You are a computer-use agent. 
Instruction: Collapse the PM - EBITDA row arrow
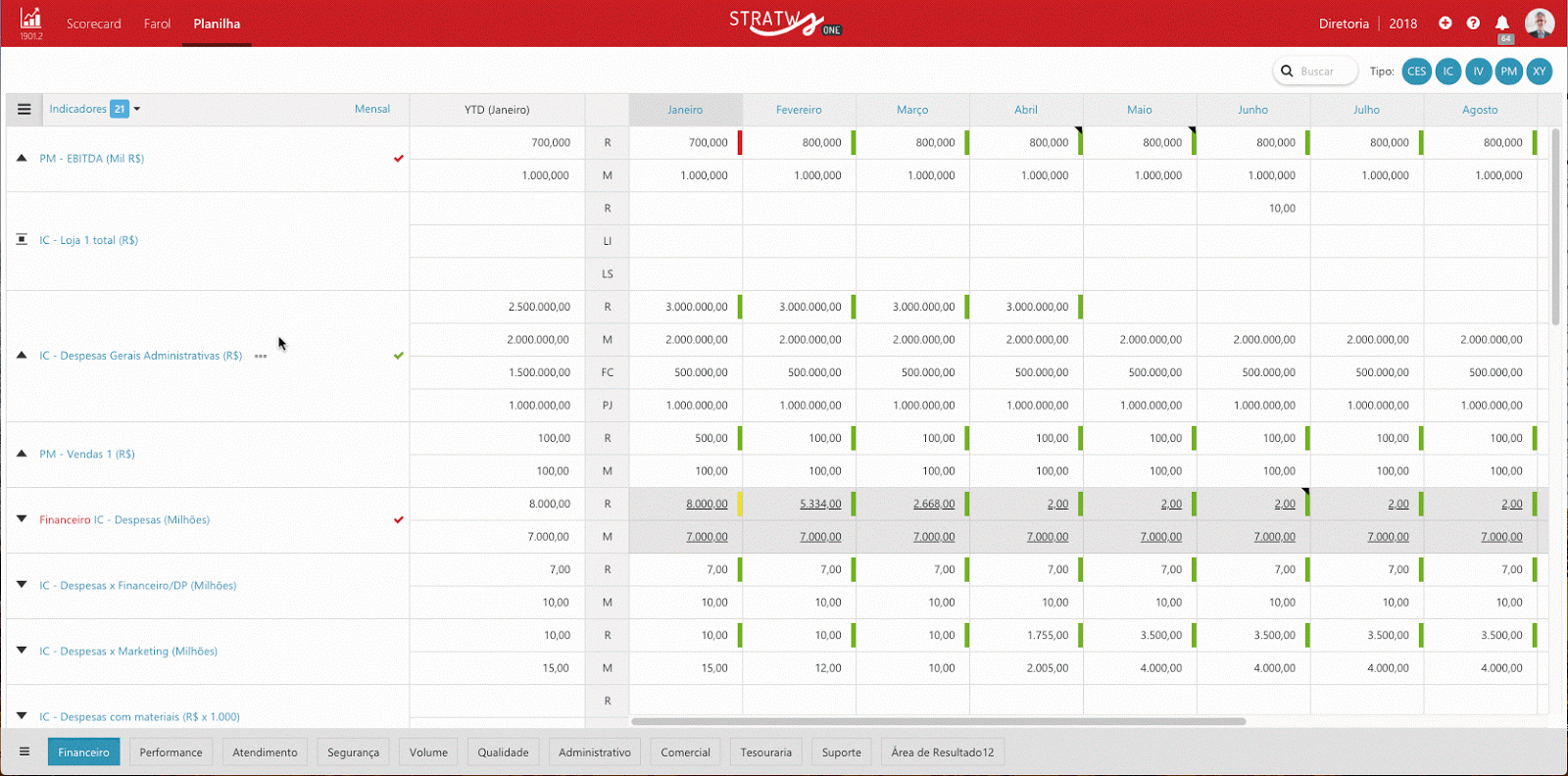pos(22,158)
